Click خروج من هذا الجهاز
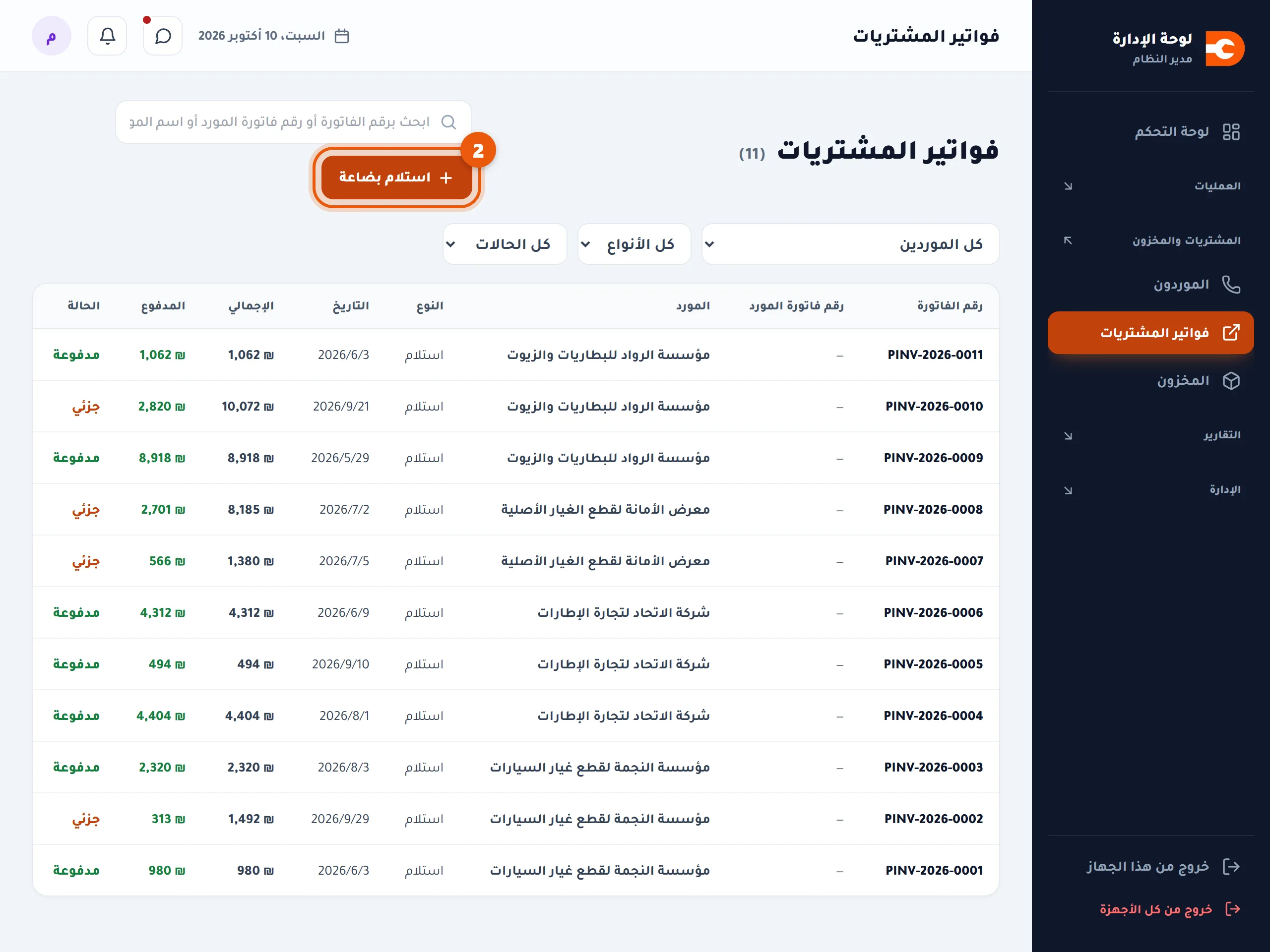 point(1150,867)
